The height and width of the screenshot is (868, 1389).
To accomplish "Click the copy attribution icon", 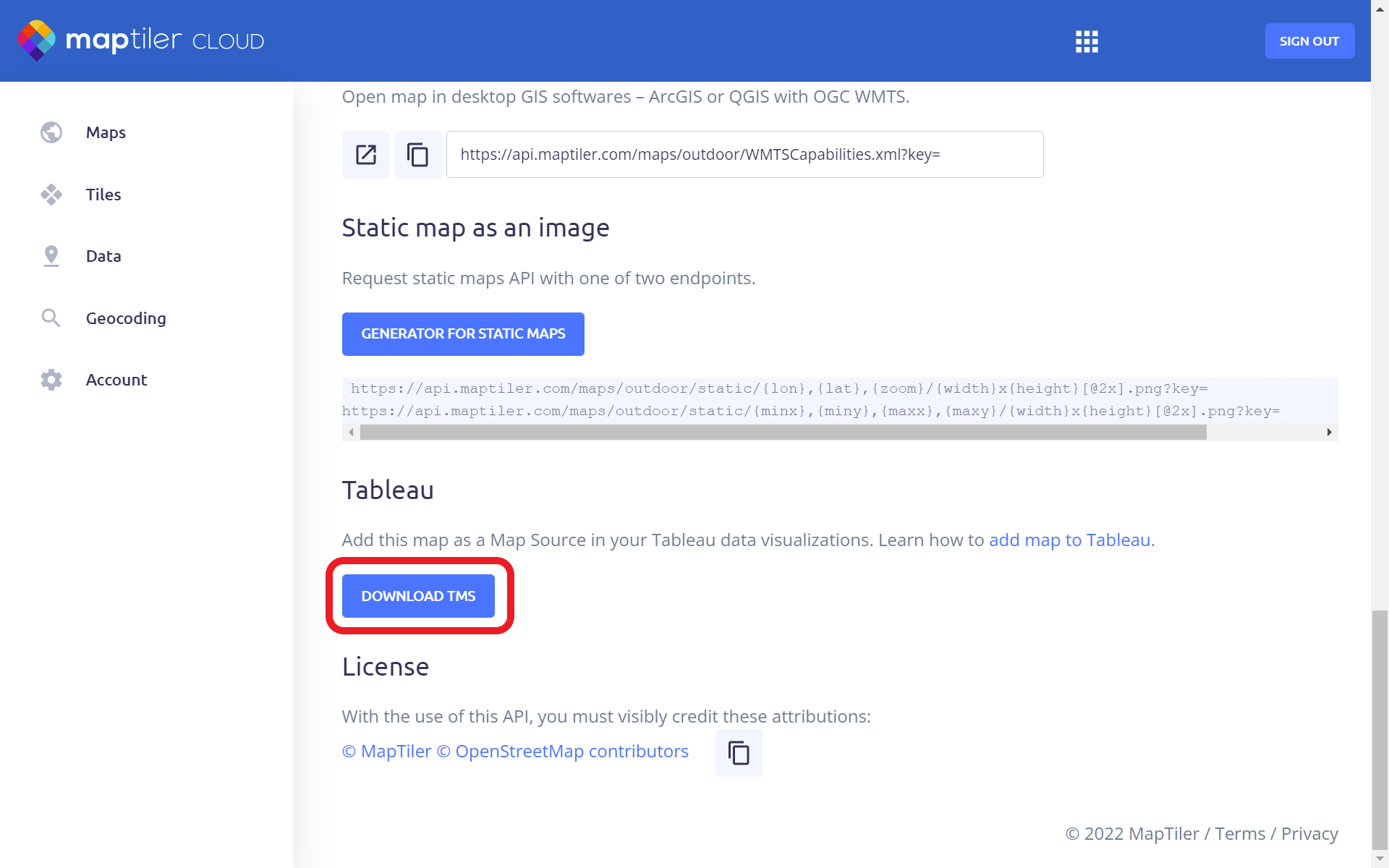I will pyautogui.click(x=739, y=753).
